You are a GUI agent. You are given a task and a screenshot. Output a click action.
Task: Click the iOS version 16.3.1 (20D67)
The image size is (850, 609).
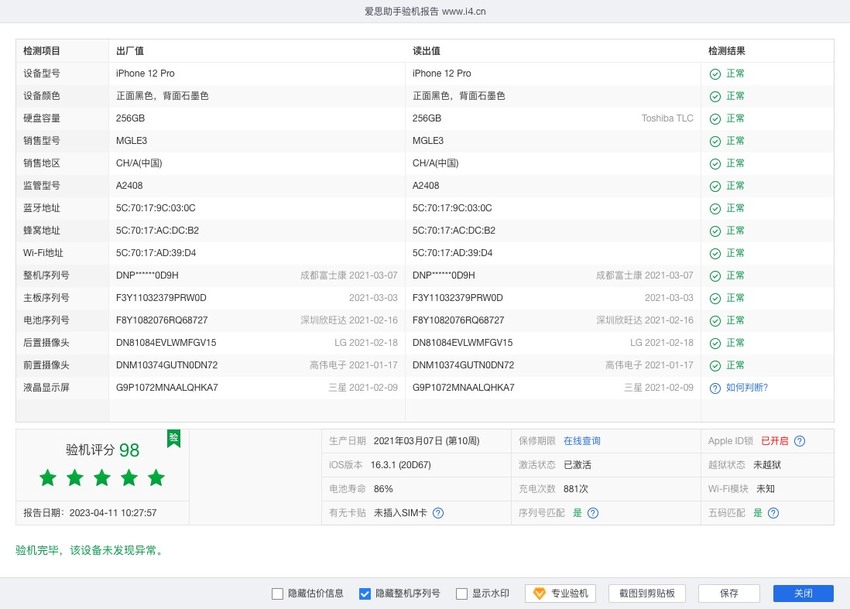[x=401, y=465]
